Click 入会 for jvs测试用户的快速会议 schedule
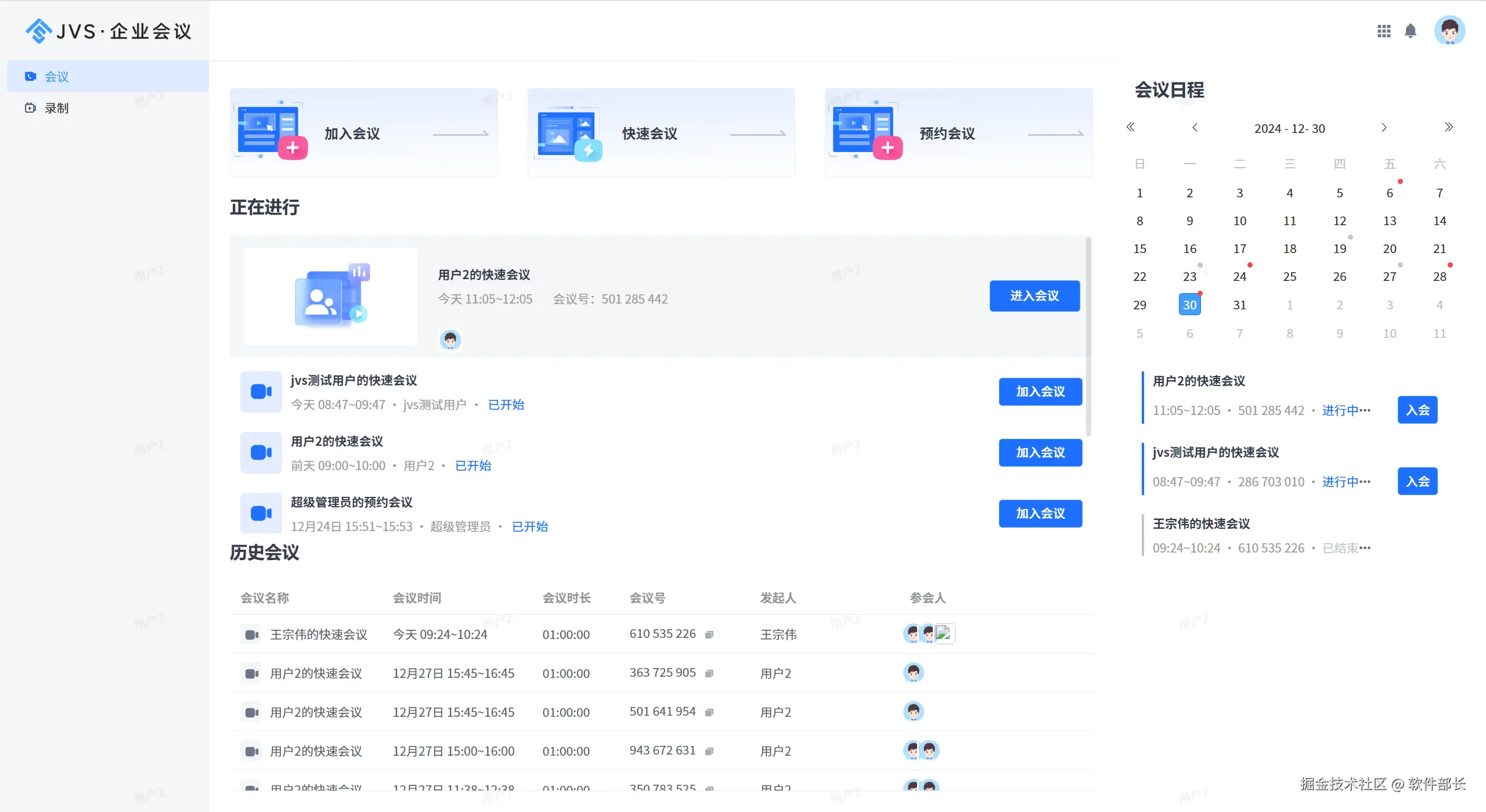The width and height of the screenshot is (1486, 812). tap(1417, 481)
